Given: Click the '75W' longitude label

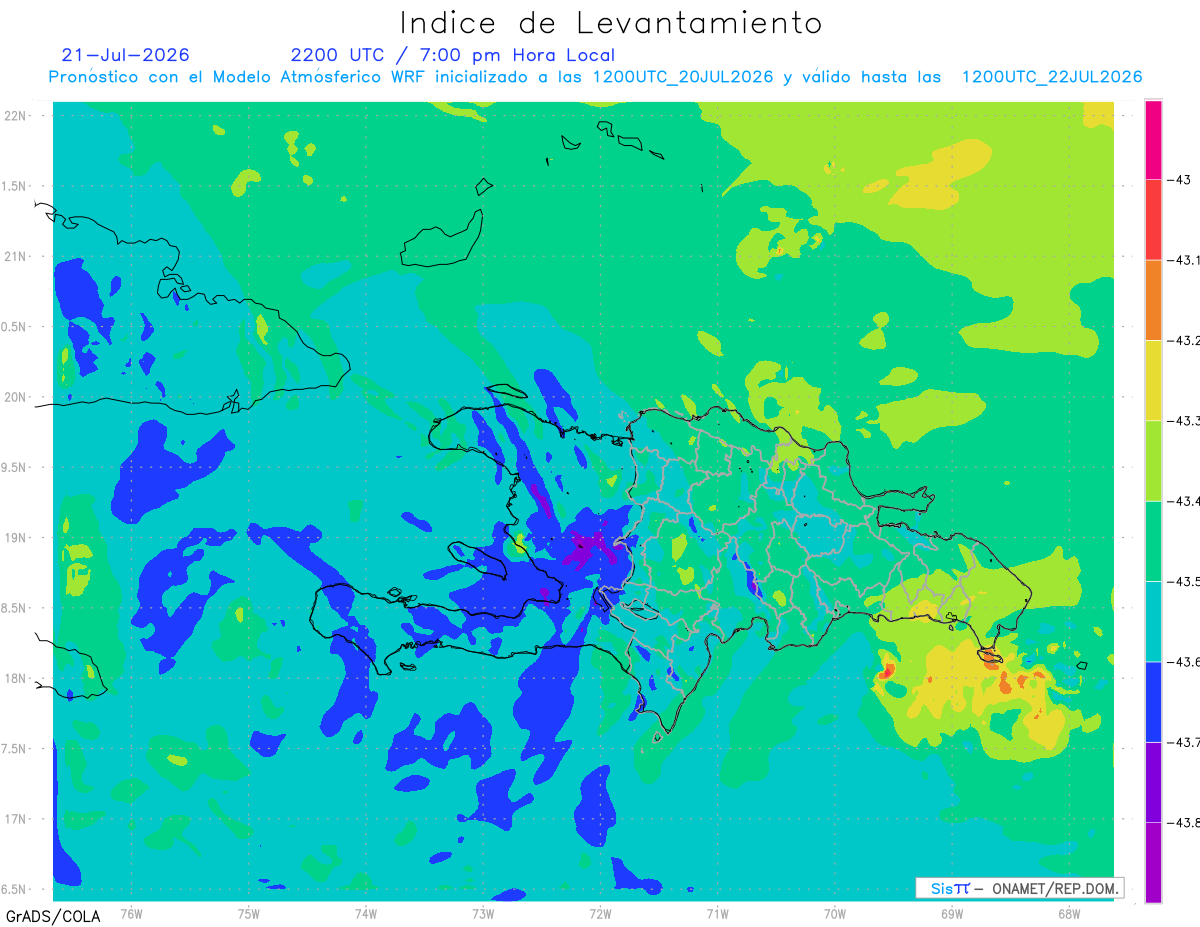Looking at the screenshot, I should [x=249, y=913].
